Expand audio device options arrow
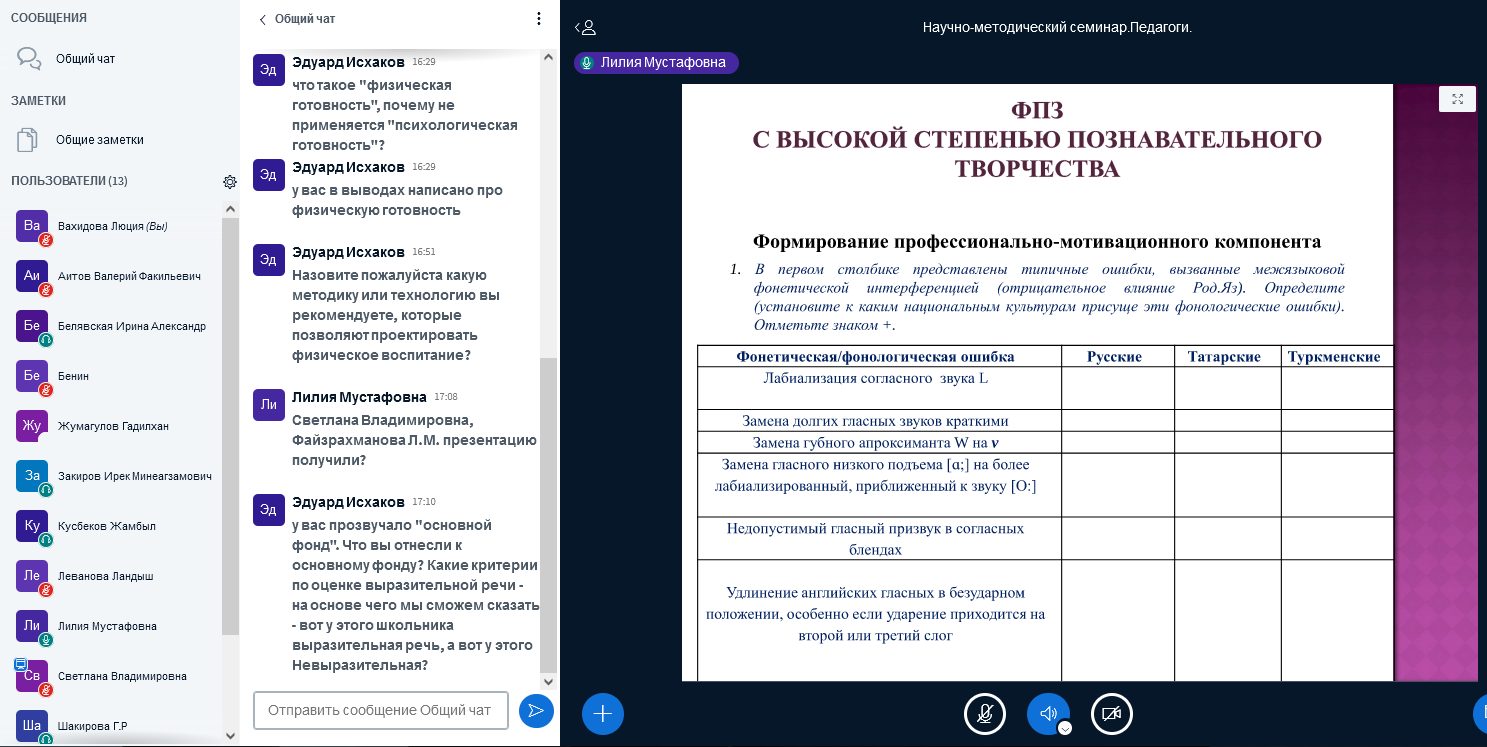 tap(1065, 728)
